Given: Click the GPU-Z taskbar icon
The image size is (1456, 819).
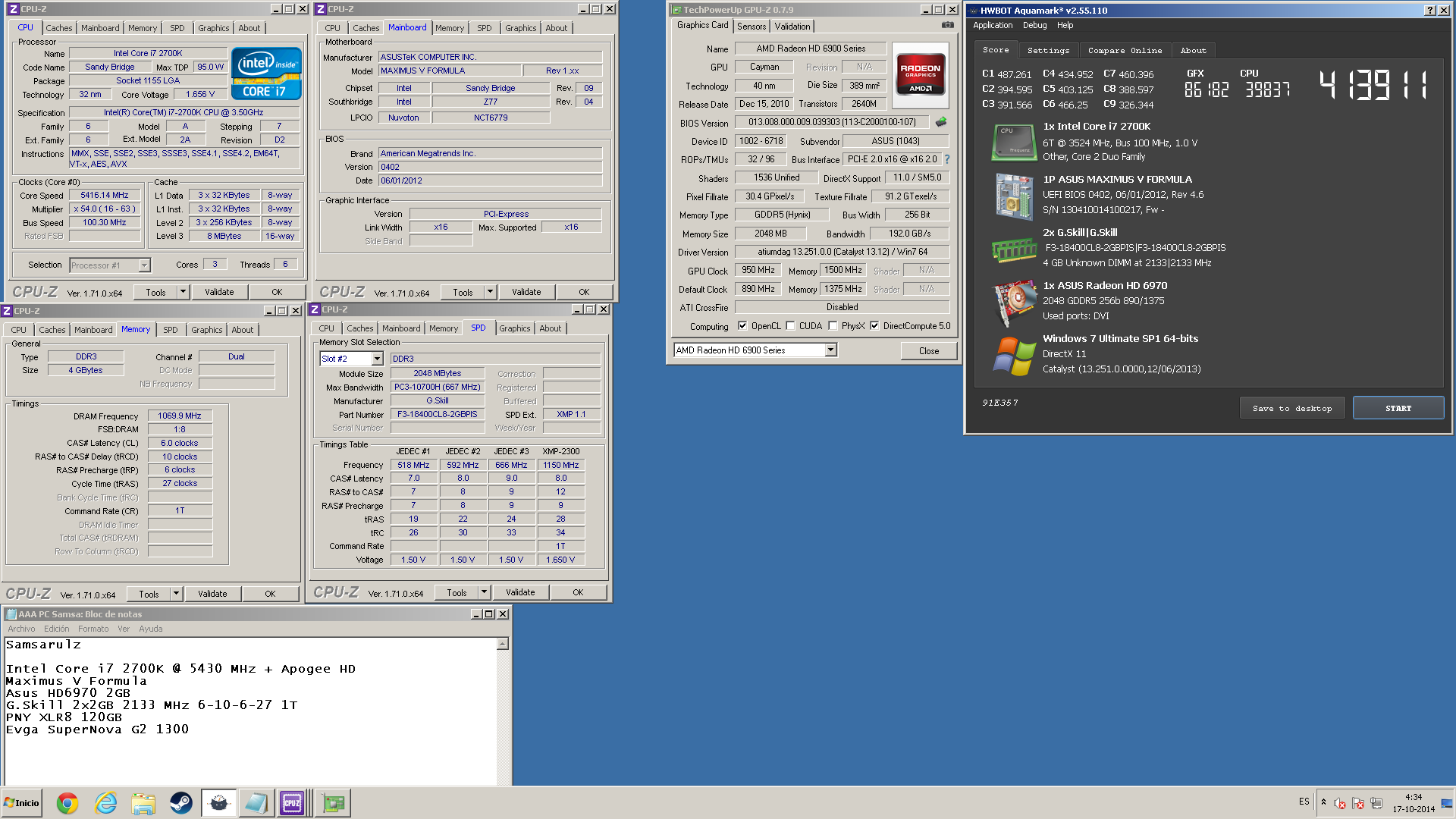Looking at the screenshot, I should [333, 803].
